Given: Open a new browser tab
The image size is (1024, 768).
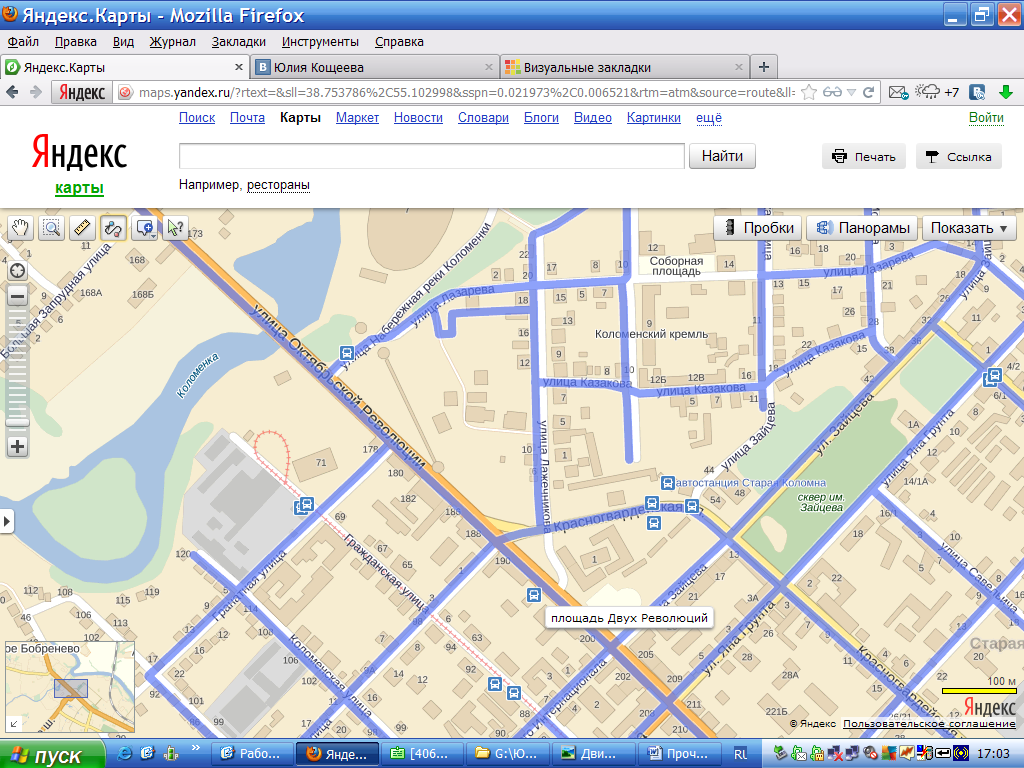Looking at the screenshot, I should 763,67.
